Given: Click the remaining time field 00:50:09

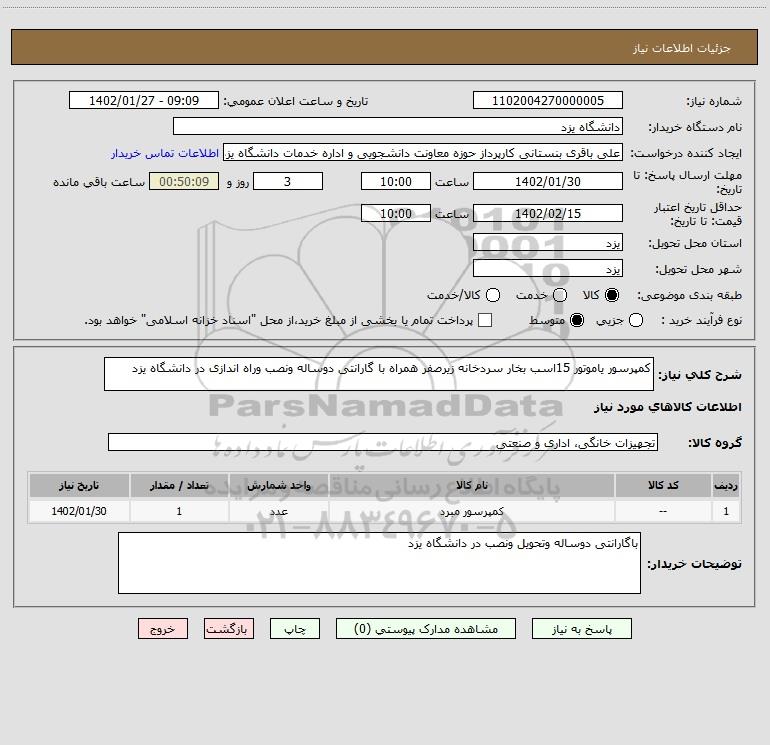Looking at the screenshot, I should 184,181.
